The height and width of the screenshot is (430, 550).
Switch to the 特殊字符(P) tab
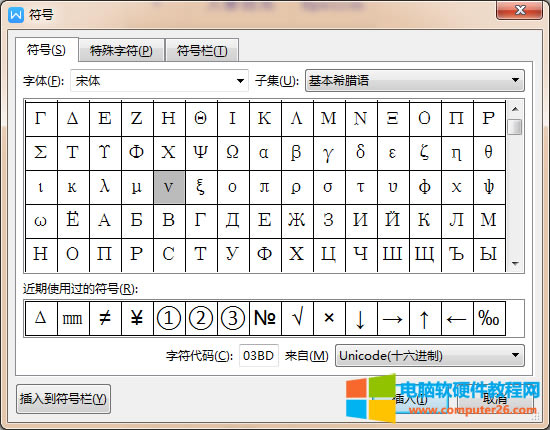click(121, 51)
